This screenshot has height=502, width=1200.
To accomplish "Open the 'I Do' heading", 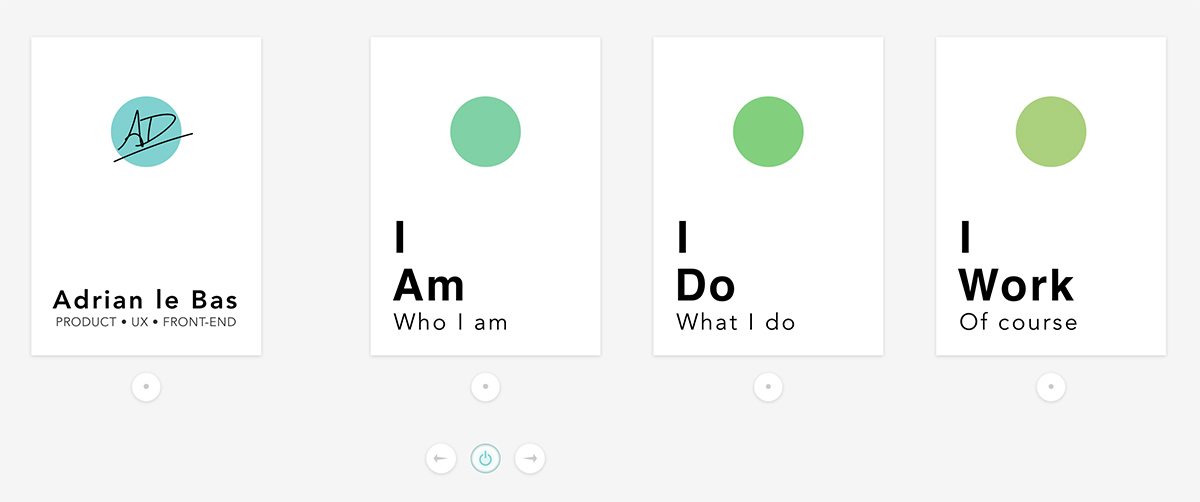I will (706, 261).
